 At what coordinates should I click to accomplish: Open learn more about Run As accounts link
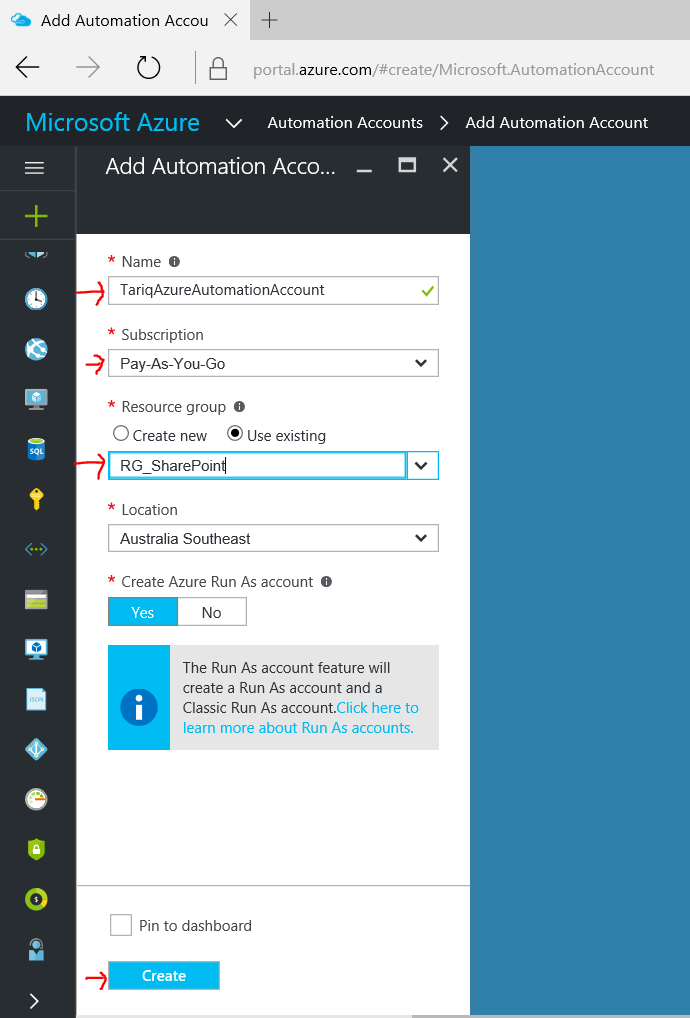coord(301,717)
